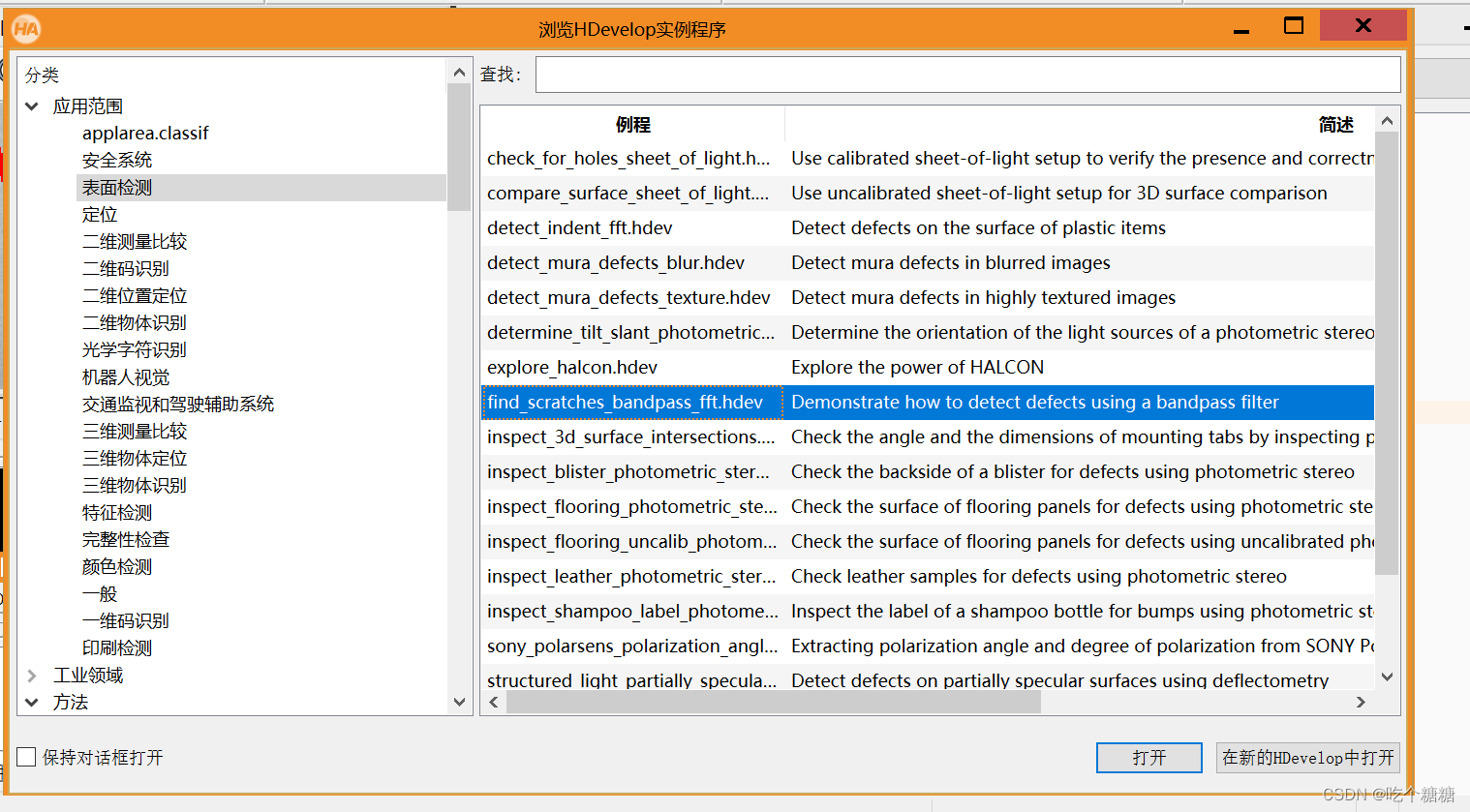Select 一般 category

point(100,594)
